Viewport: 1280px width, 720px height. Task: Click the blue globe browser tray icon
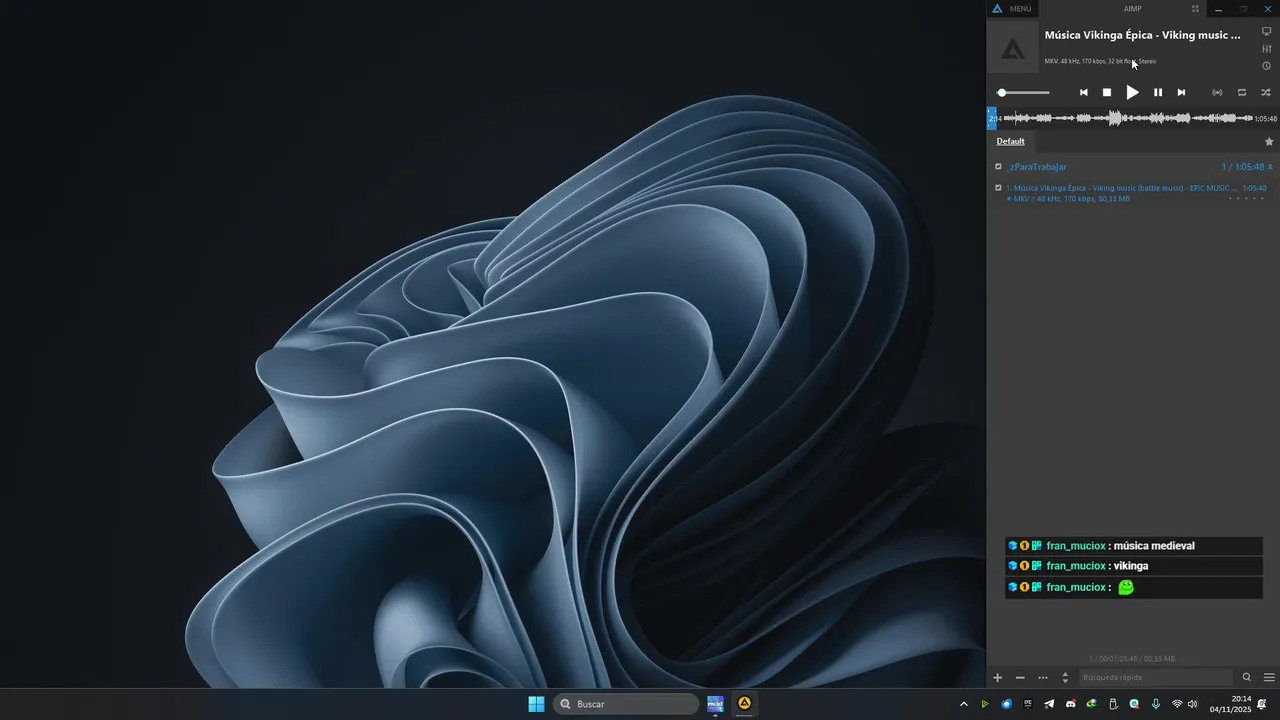click(x=1007, y=704)
